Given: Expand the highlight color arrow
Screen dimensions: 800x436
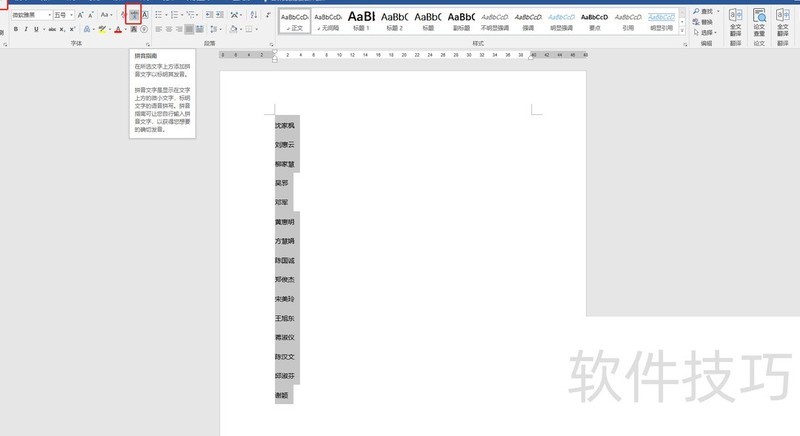Looking at the screenshot, I should (x=110, y=29).
